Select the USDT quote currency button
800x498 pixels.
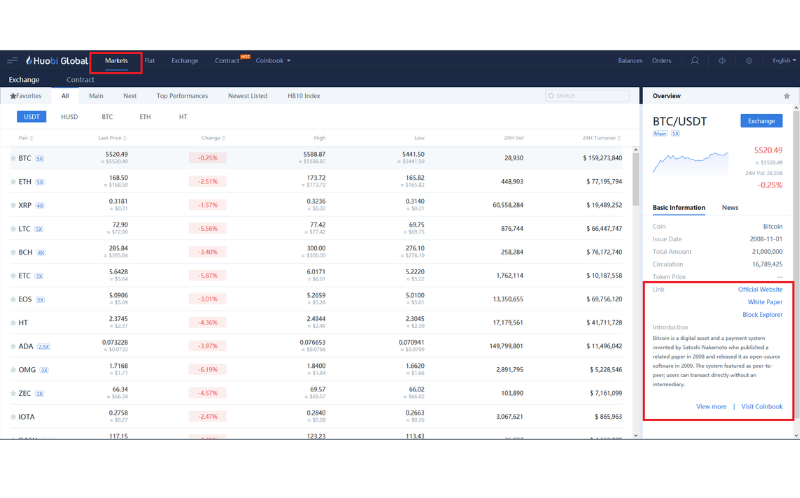[32, 117]
